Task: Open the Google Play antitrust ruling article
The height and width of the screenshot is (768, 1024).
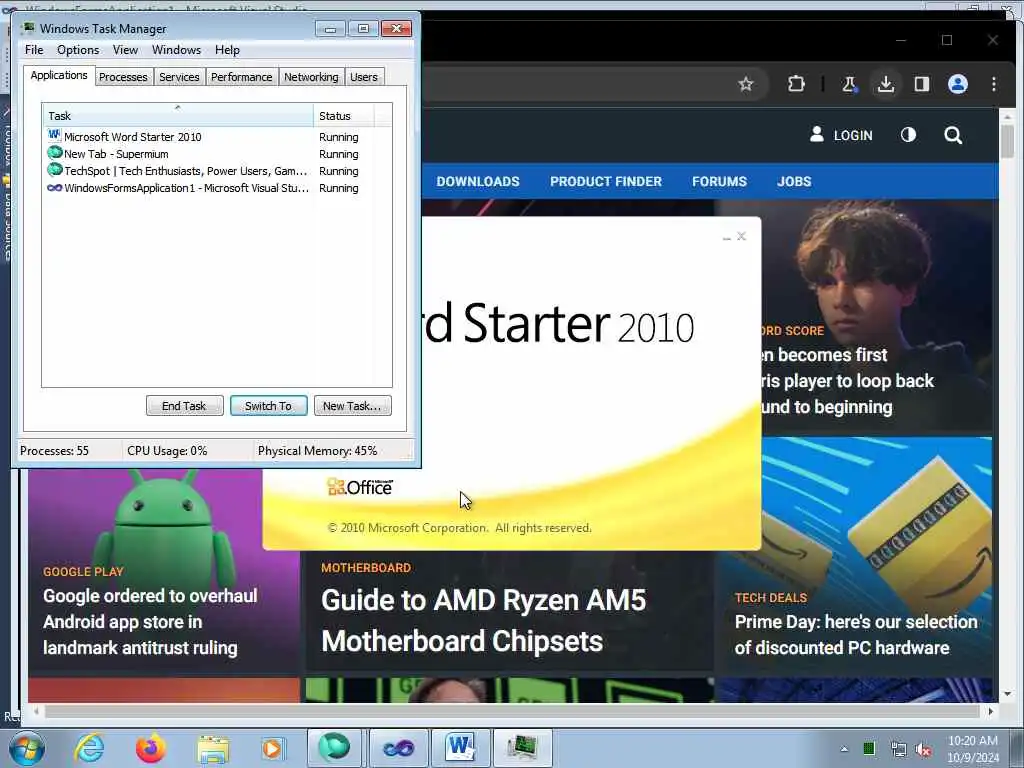Action: [150, 622]
